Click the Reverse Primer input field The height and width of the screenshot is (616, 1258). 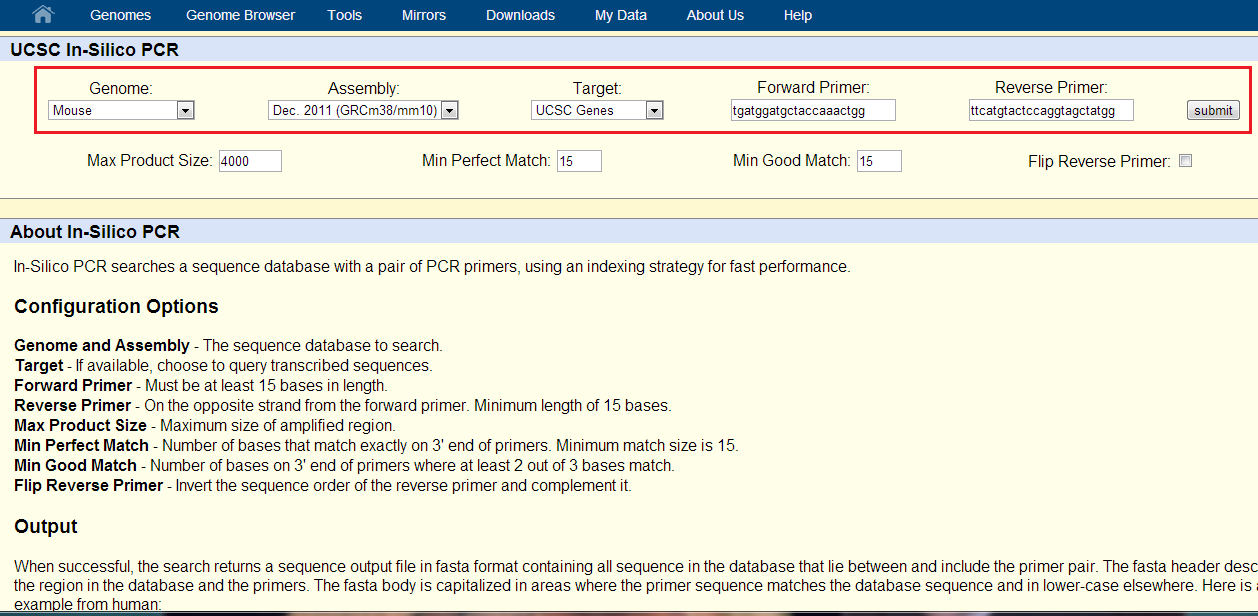(1050, 111)
